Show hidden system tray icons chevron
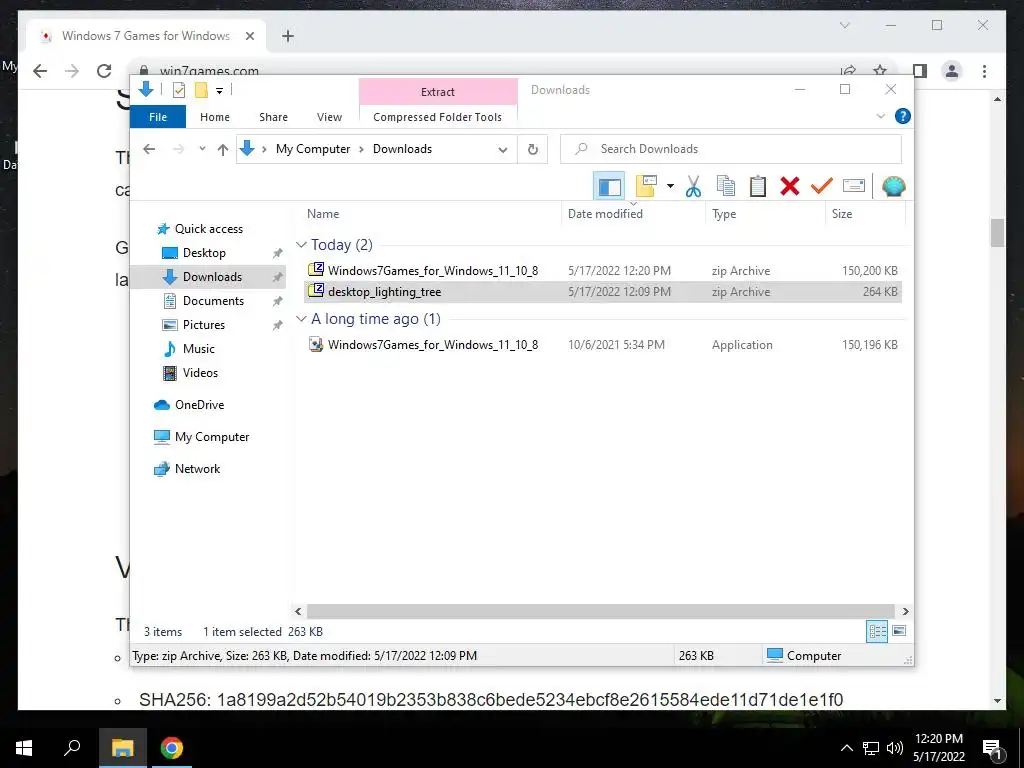This screenshot has height=768, width=1024. coord(846,748)
